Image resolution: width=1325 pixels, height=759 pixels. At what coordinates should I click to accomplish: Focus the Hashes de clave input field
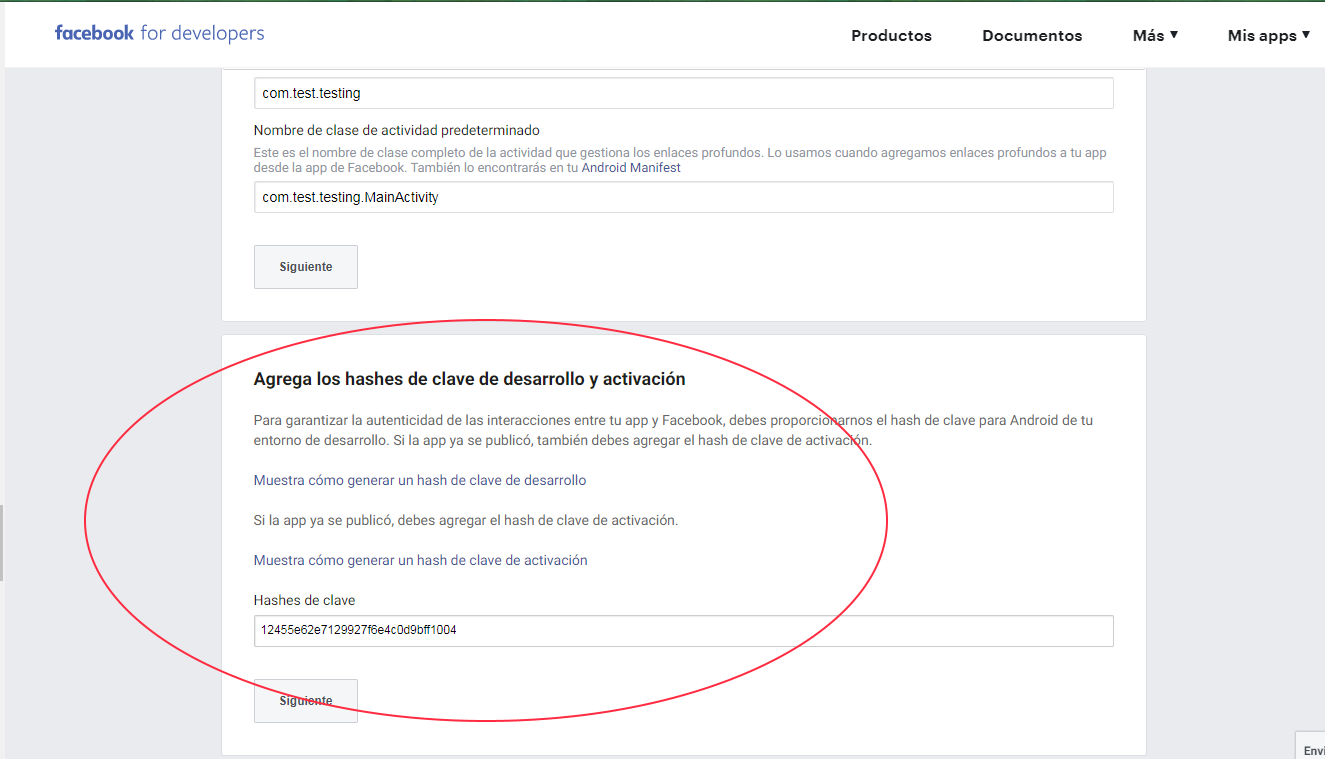684,631
